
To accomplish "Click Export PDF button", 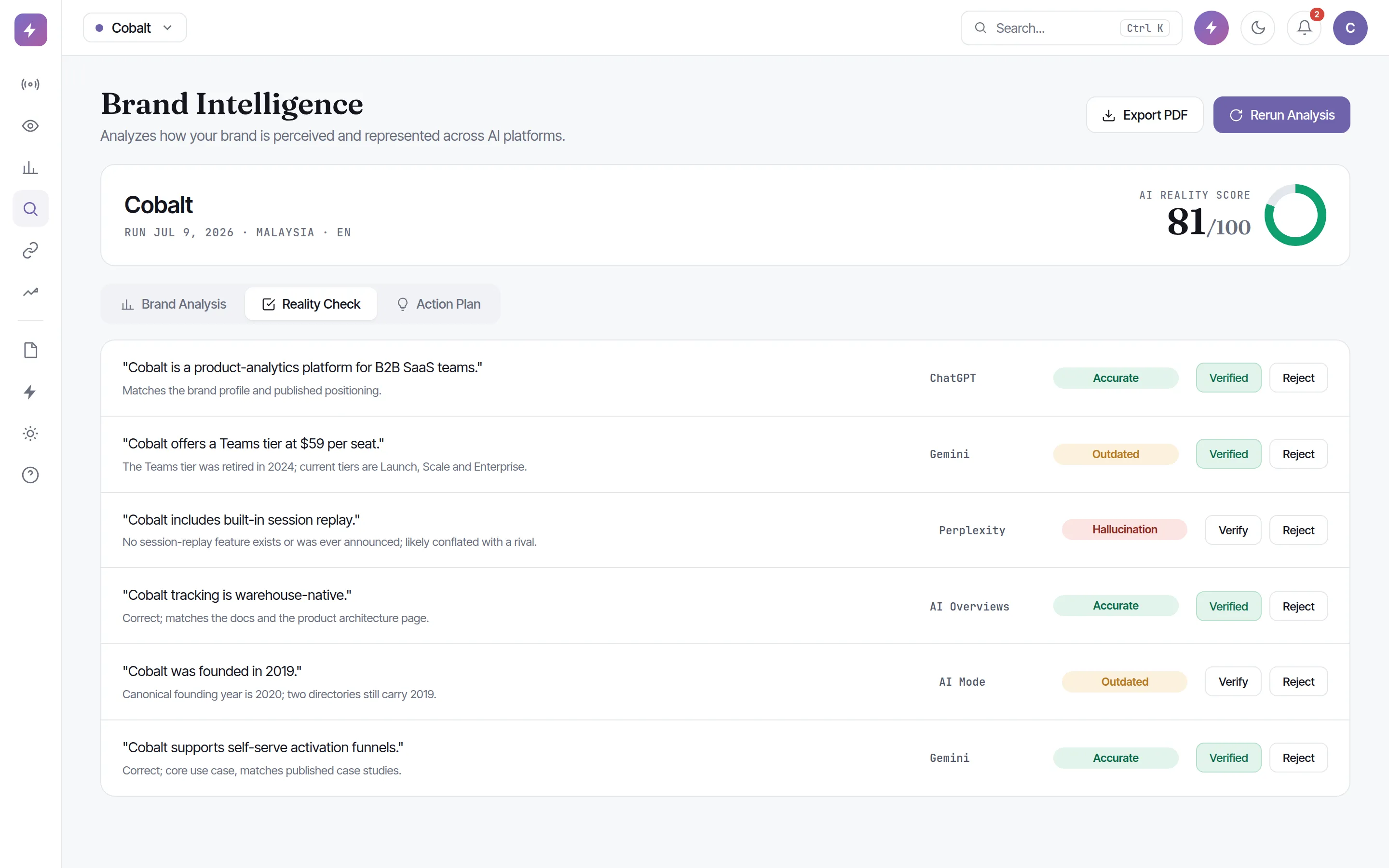I will tap(1144, 115).
